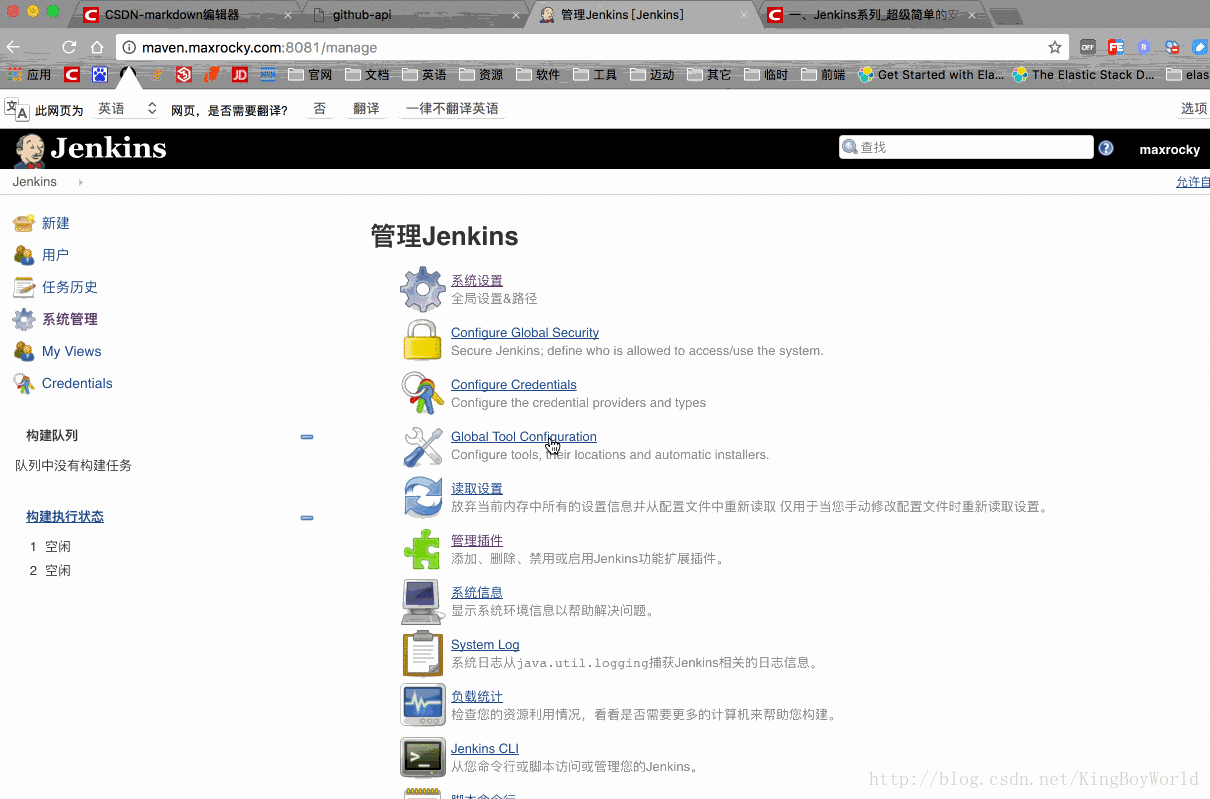Click the Jenkins breadcrumb link
The height and width of the screenshot is (799, 1210).
coord(35,182)
